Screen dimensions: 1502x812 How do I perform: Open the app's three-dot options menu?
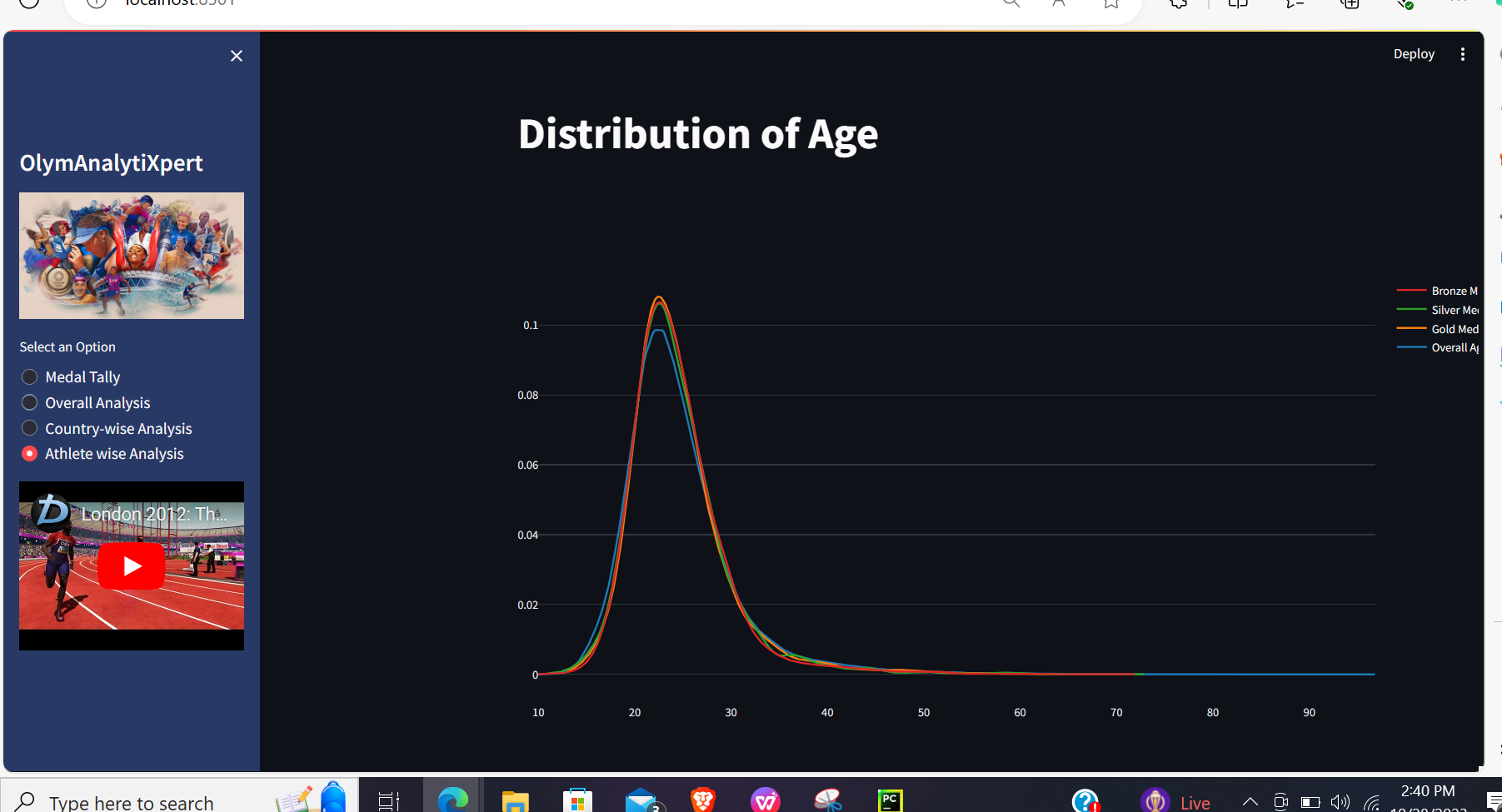pos(1464,53)
